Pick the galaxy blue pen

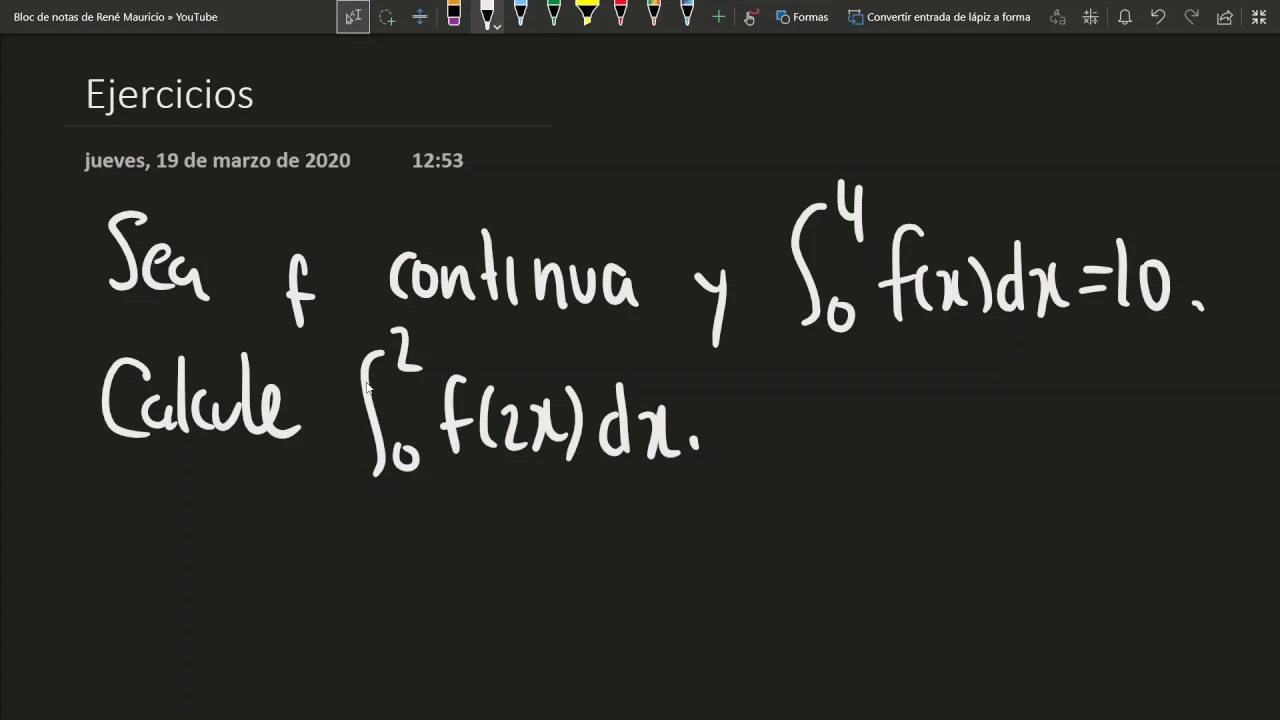coord(686,14)
